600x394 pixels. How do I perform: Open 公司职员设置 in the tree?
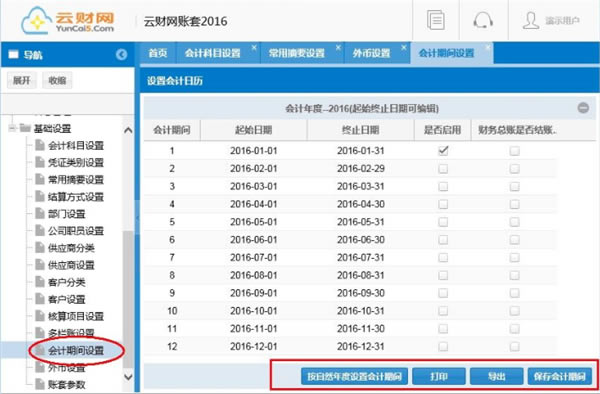point(76,231)
